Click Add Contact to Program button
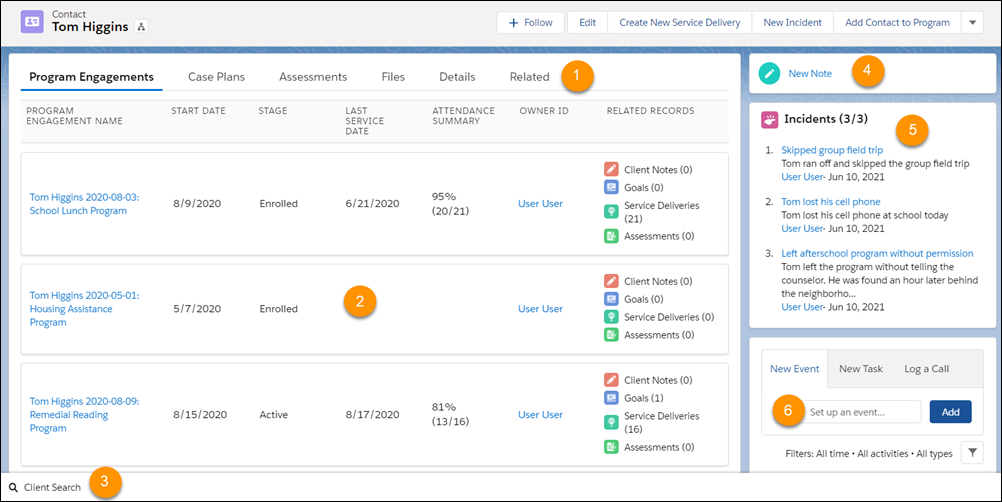This screenshot has width=1002, height=502. pyautogui.click(x=897, y=22)
